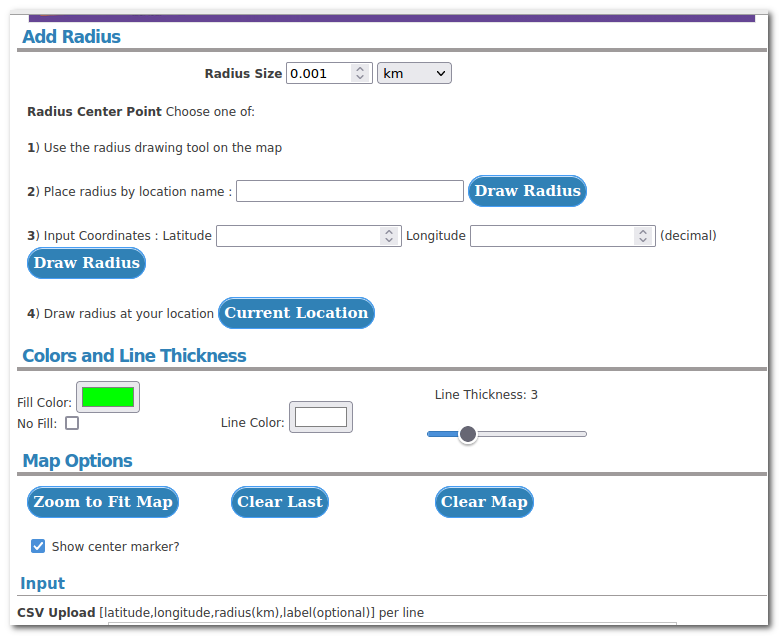
Task: Decrease Radius Size with down stepper arrow
Action: click(360, 78)
